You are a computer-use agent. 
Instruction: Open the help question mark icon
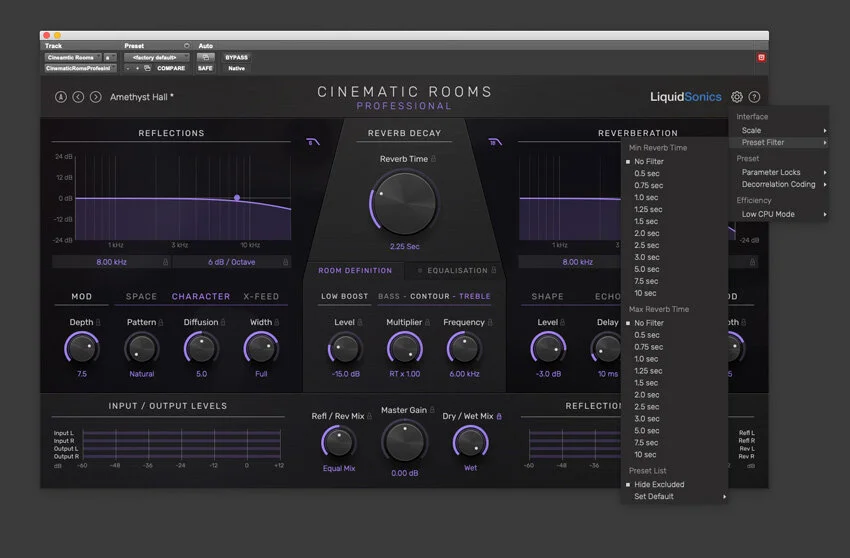[x=754, y=97]
